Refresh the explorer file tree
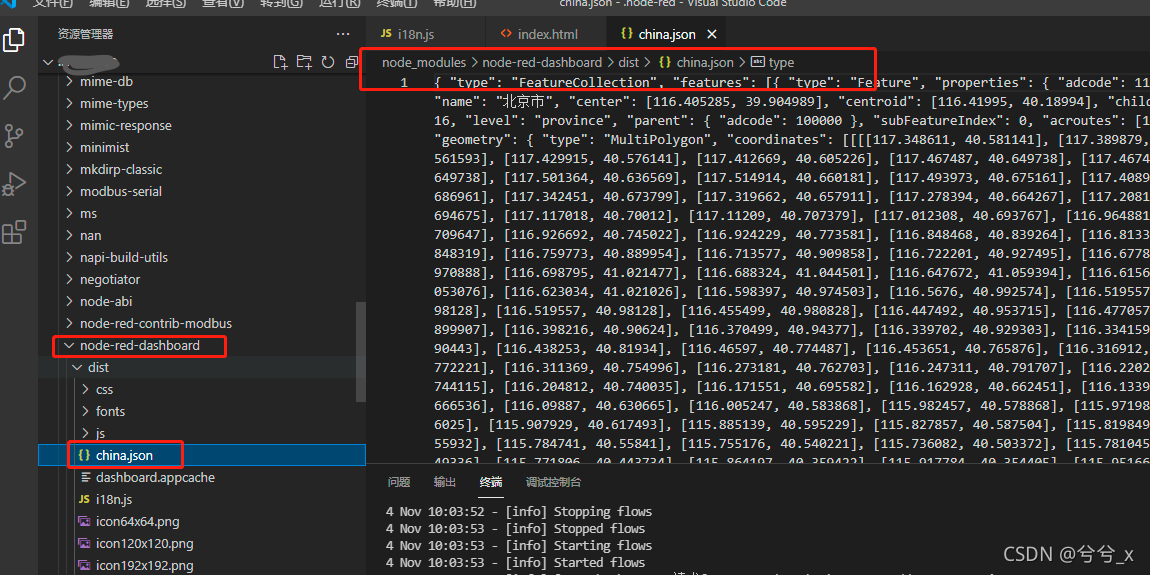 tap(327, 62)
